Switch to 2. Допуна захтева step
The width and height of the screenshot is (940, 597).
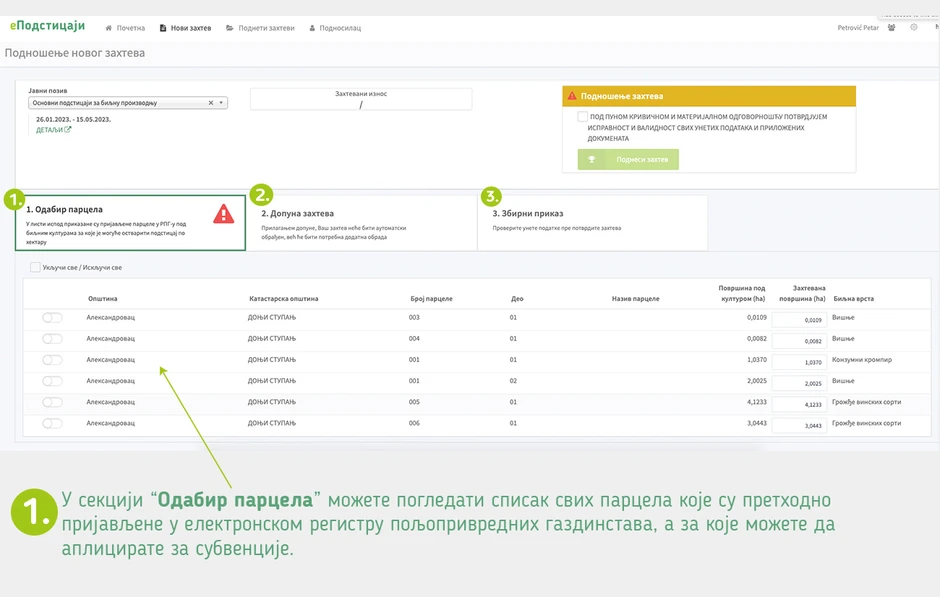click(361, 221)
